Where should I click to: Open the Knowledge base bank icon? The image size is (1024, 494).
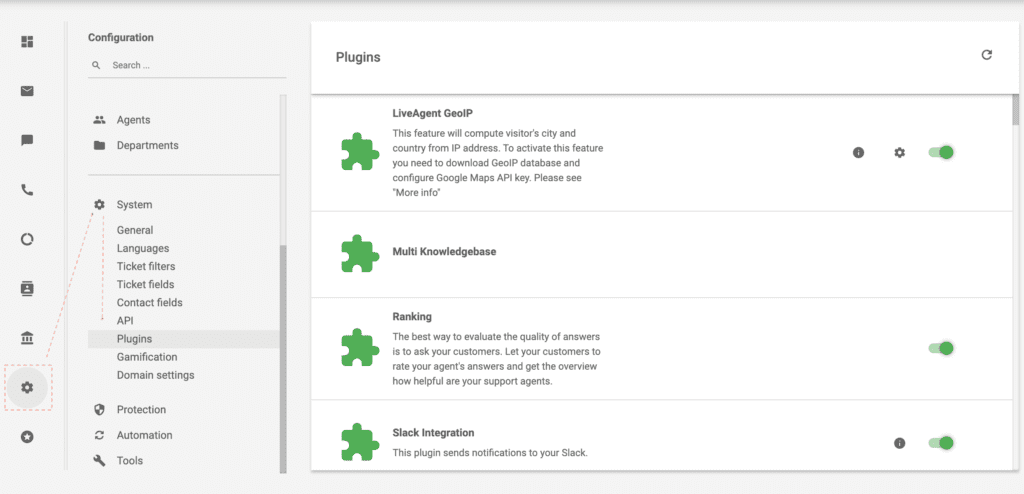tap(27, 338)
